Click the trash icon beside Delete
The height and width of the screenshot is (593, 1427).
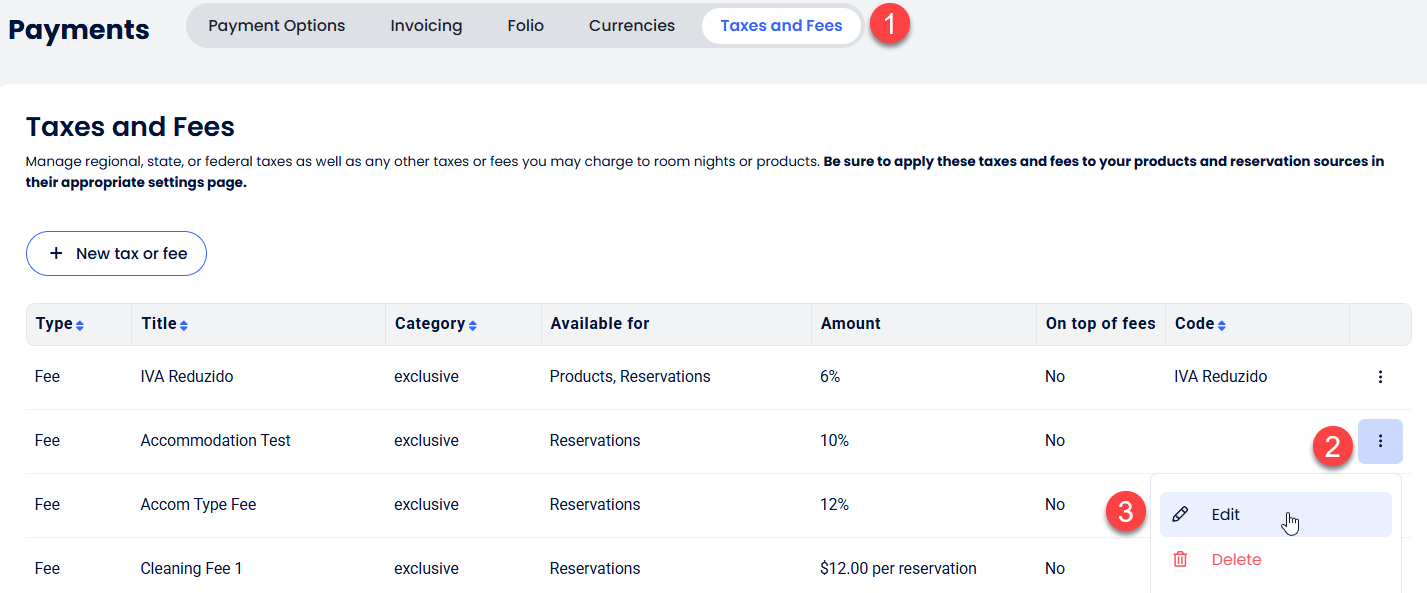point(1180,560)
